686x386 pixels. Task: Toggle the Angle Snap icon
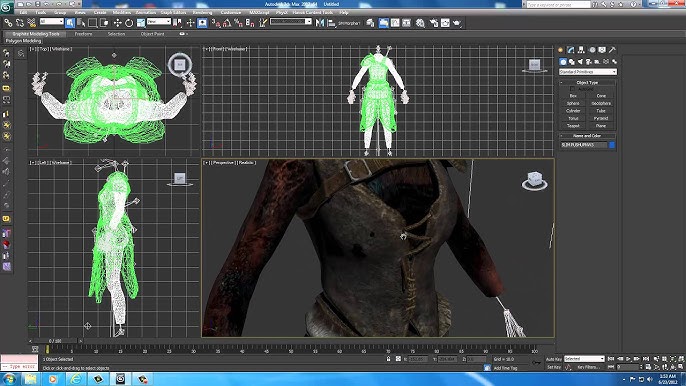(227, 23)
